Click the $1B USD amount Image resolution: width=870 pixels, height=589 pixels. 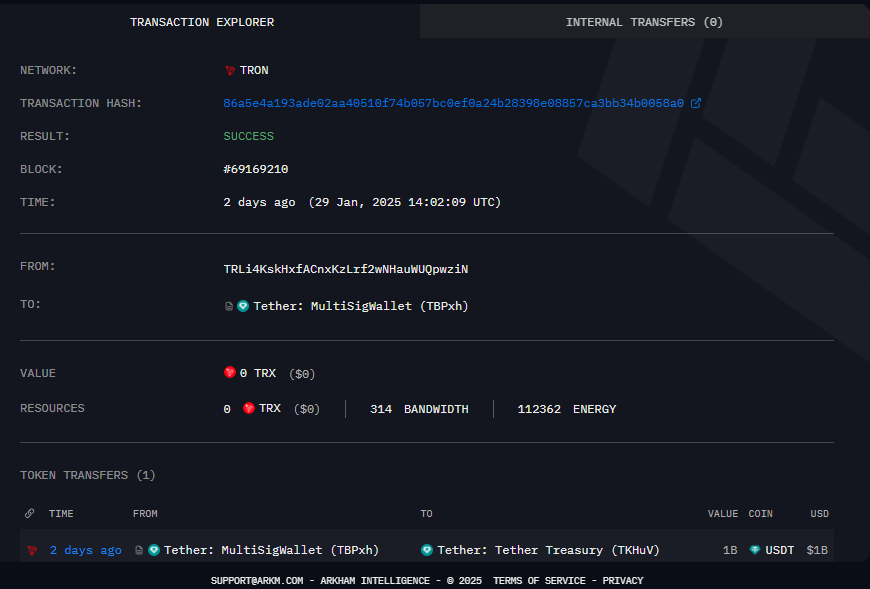pos(817,550)
